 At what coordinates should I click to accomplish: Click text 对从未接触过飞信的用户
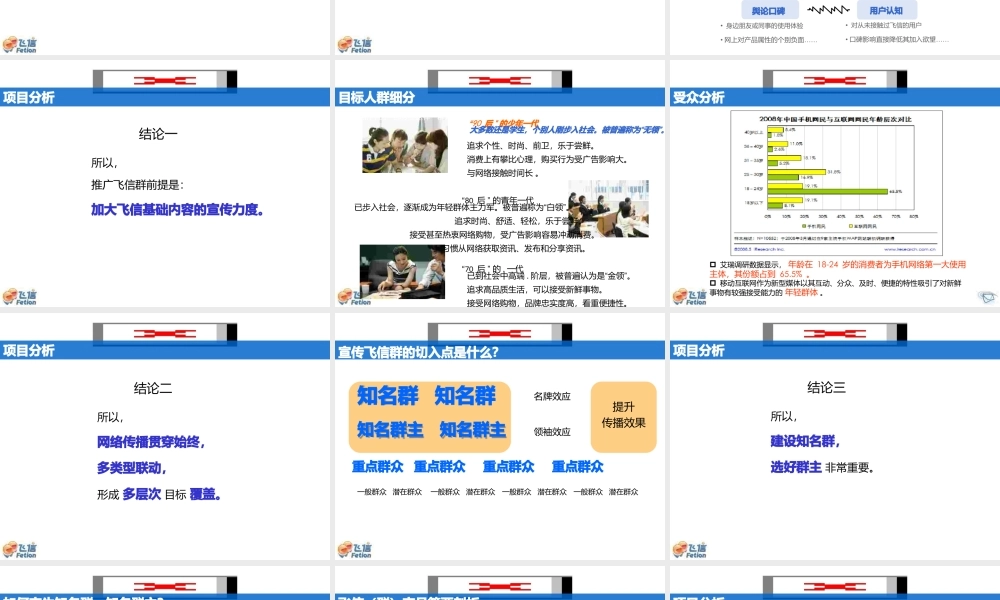point(886,26)
